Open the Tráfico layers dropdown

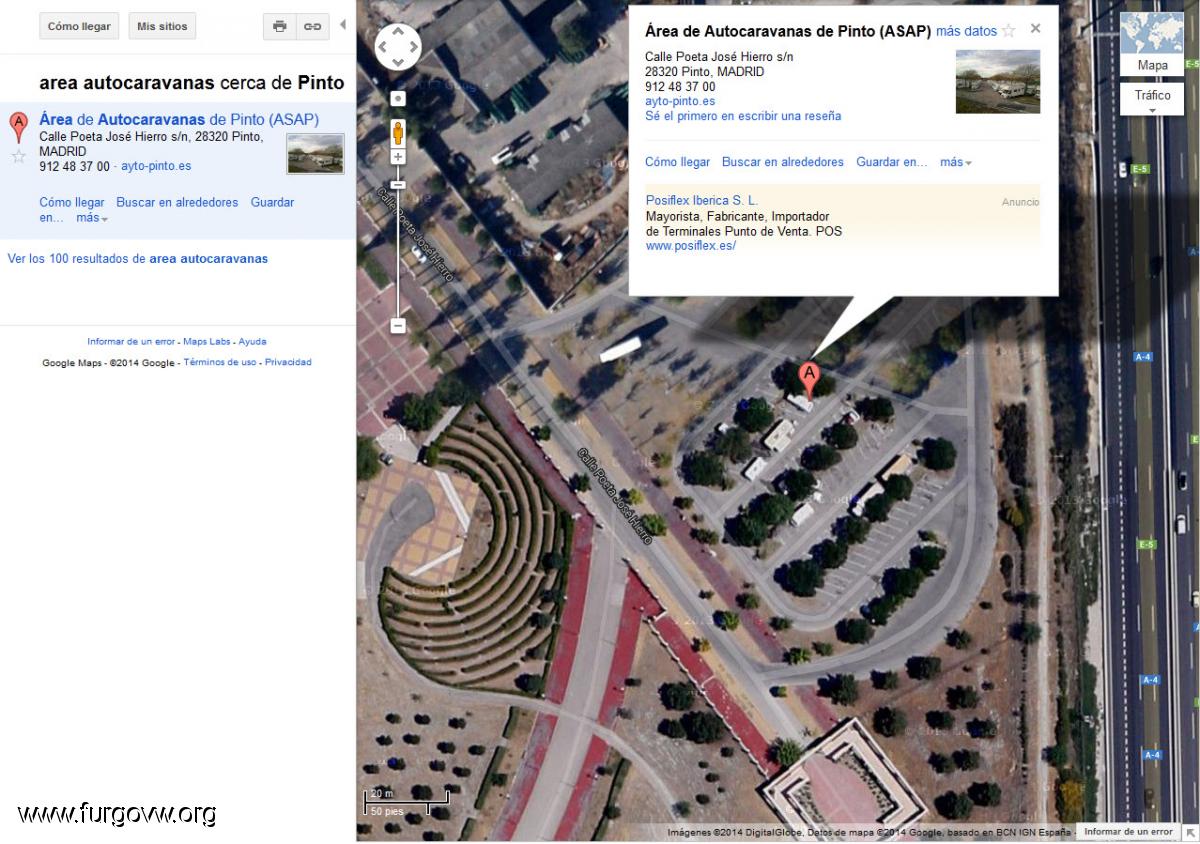[1152, 100]
